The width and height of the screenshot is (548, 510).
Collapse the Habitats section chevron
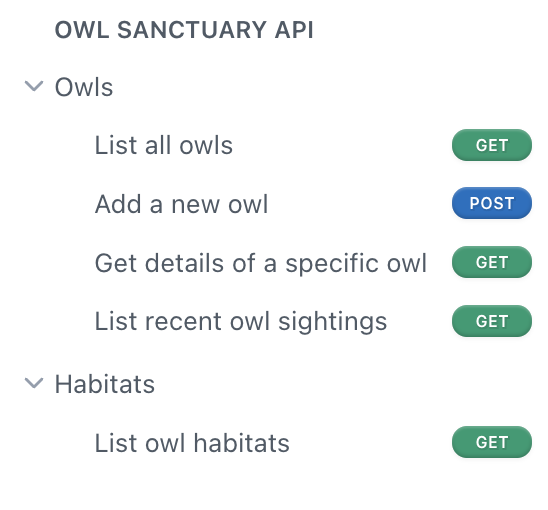[34, 383]
